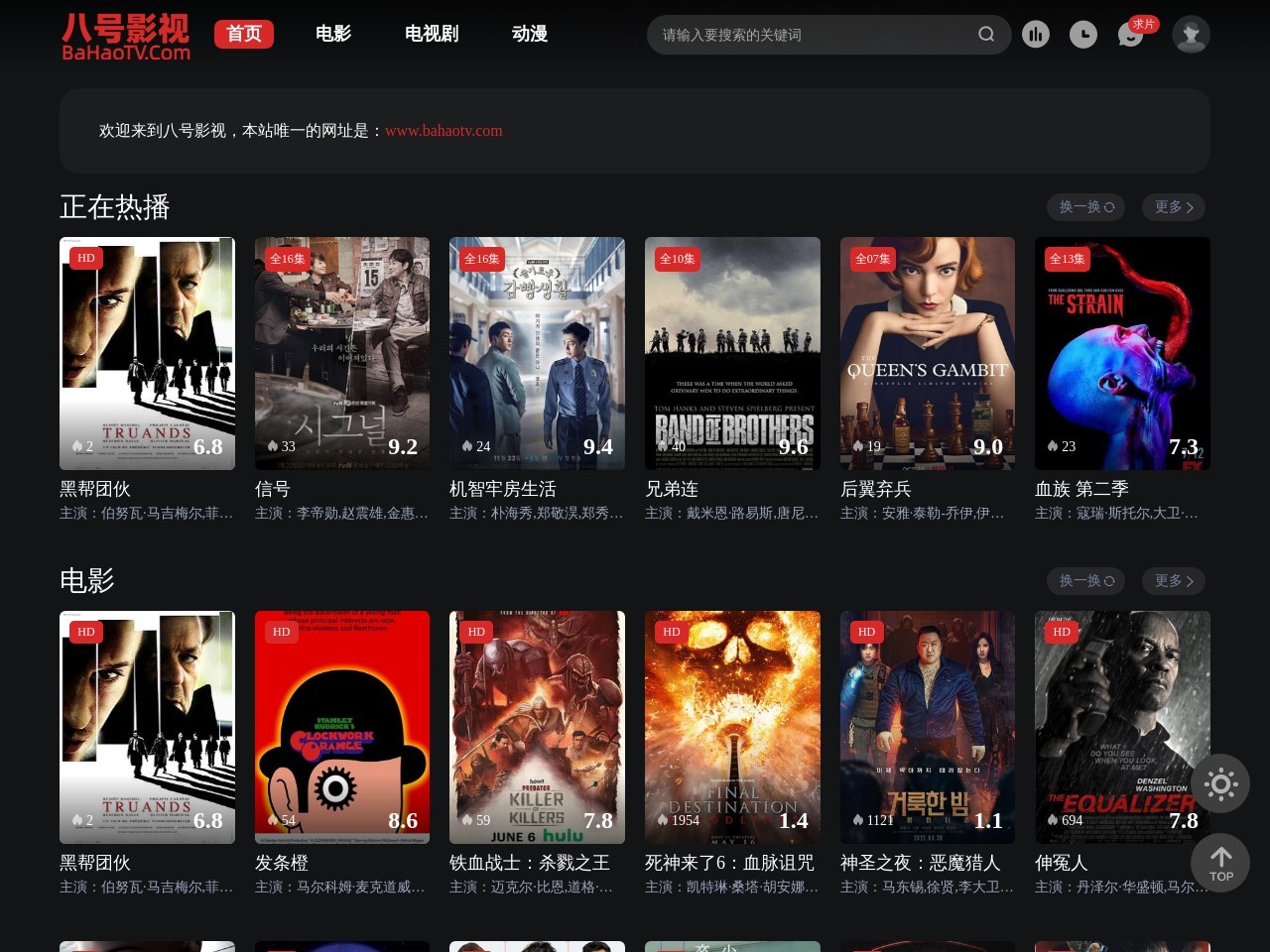Open the rankings bar chart icon
Image resolution: width=1270 pixels, height=952 pixels.
[1035, 35]
